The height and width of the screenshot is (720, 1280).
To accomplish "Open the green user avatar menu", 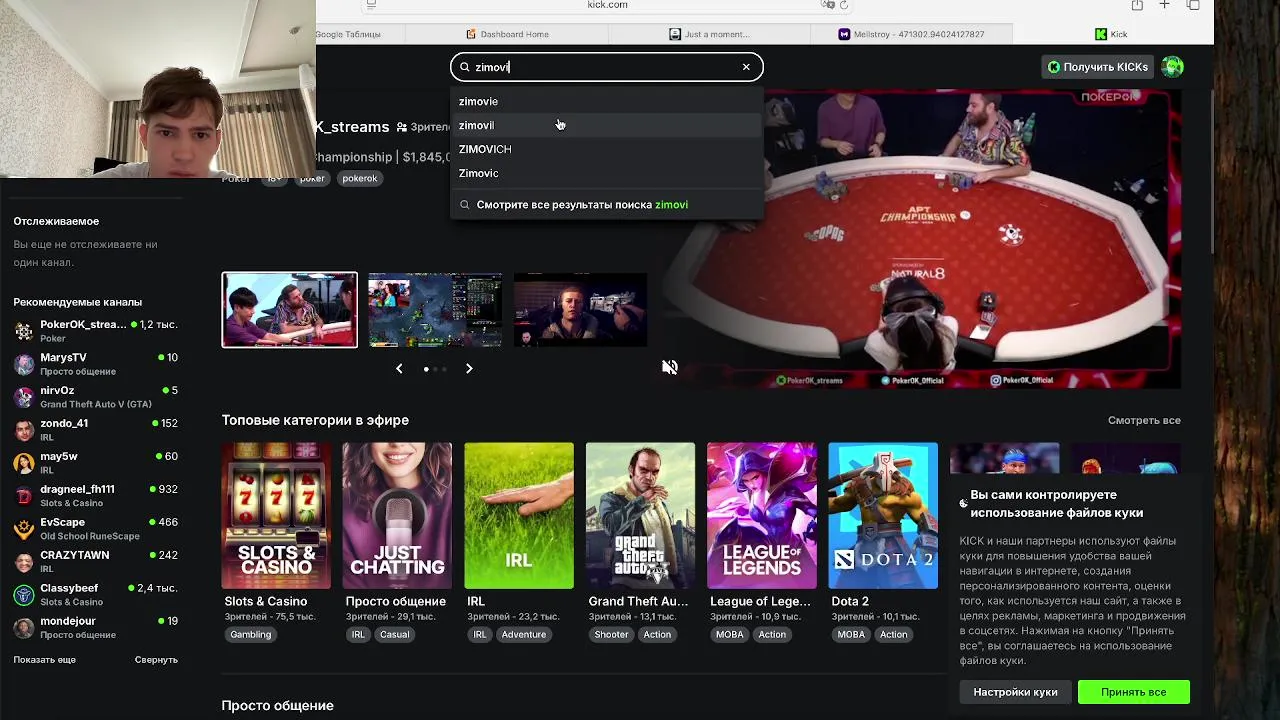I will tap(1173, 67).
